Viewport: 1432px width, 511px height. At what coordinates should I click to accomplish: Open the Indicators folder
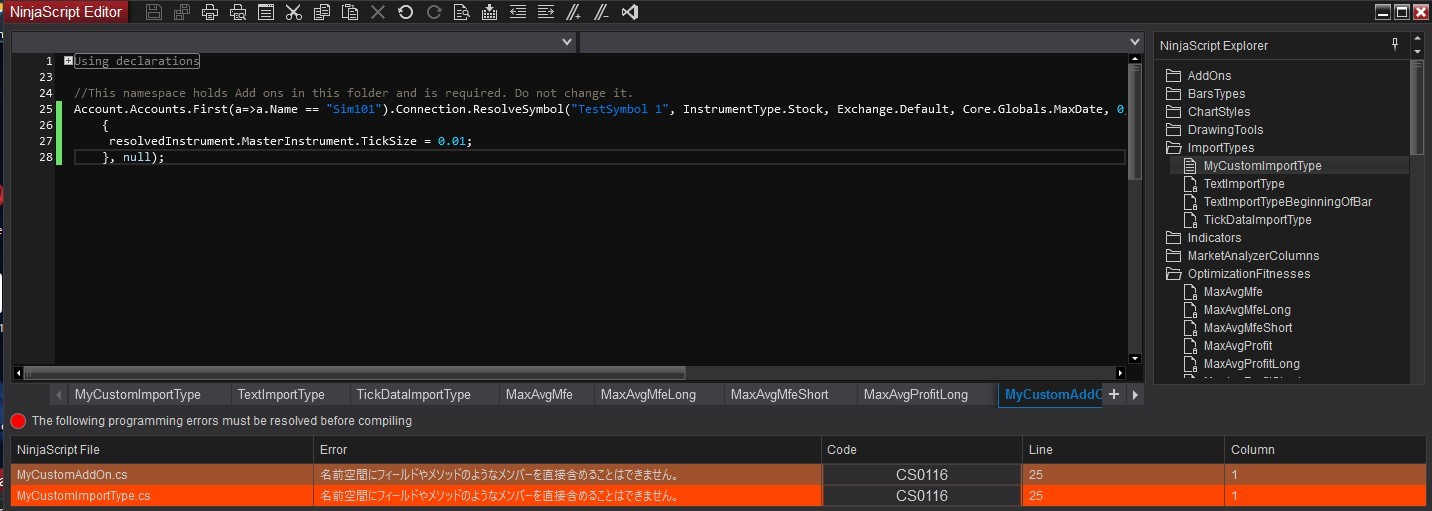pos(1204,238)
